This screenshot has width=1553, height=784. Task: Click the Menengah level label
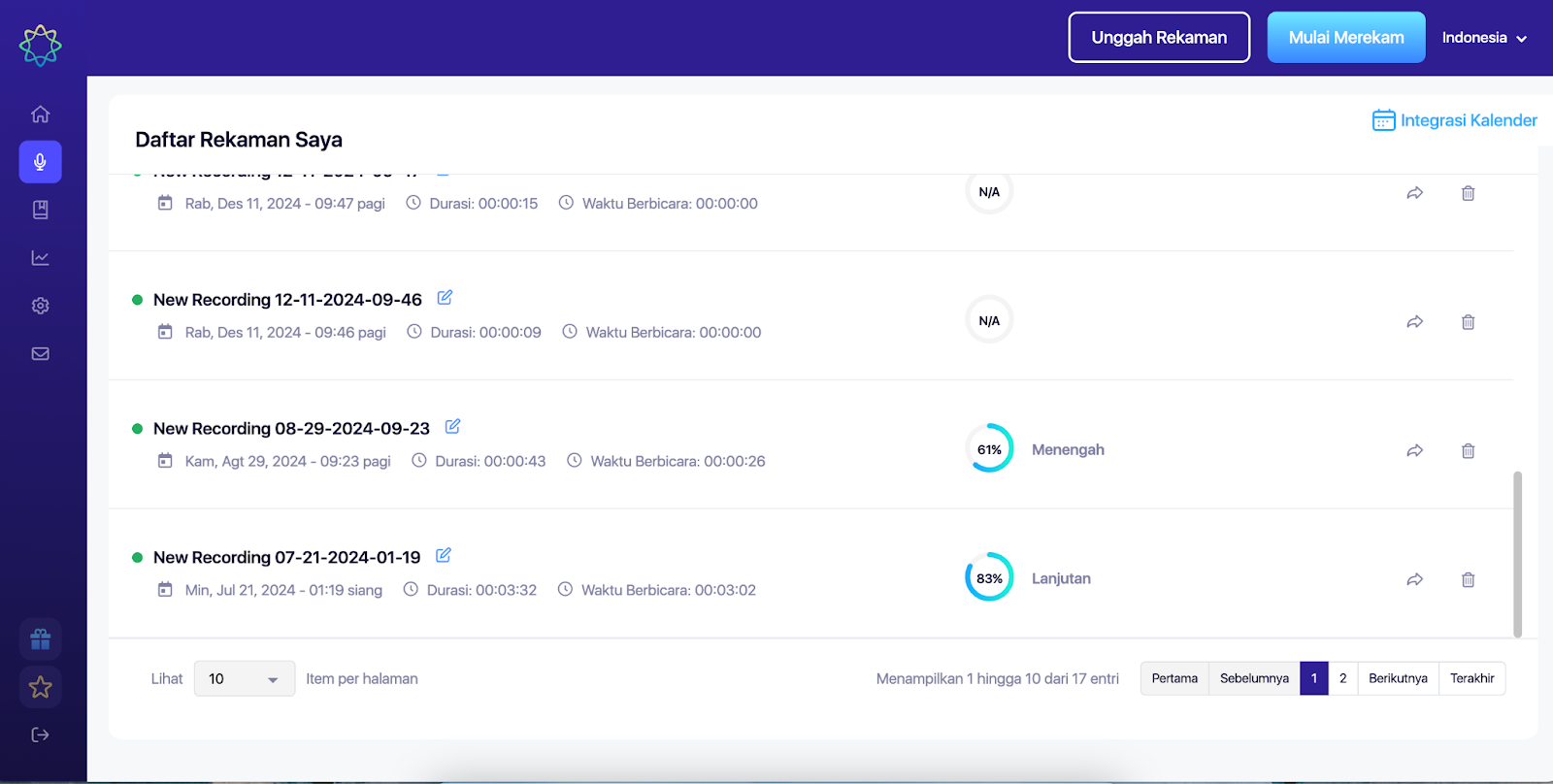coord(1068,450)
